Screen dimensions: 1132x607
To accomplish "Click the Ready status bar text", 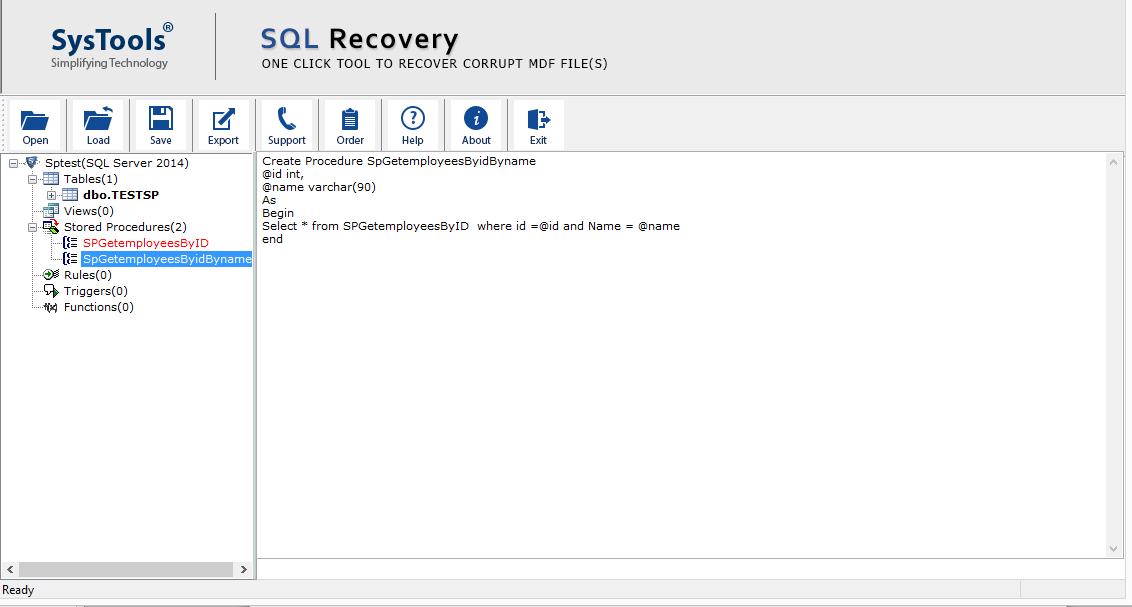I will 18,590.
